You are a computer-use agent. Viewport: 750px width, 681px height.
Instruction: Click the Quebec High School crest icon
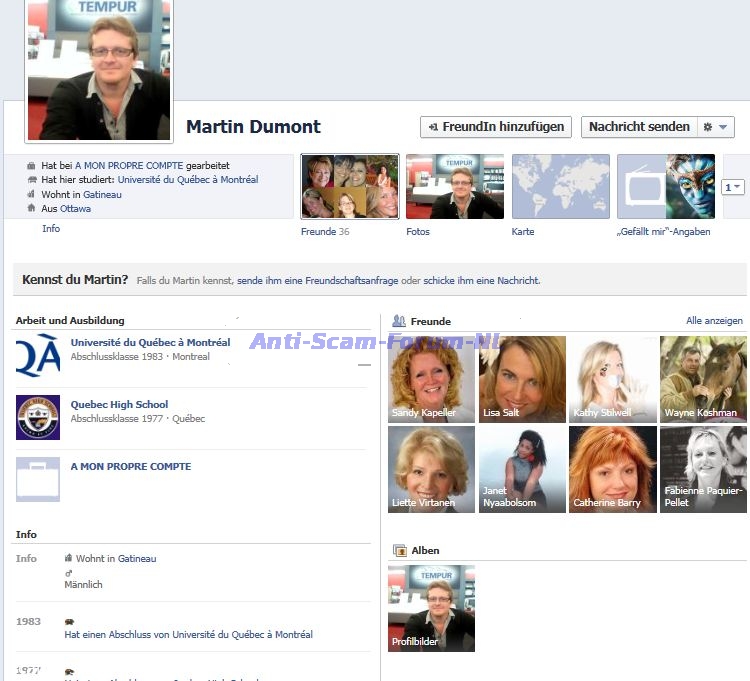coord(38,417)
